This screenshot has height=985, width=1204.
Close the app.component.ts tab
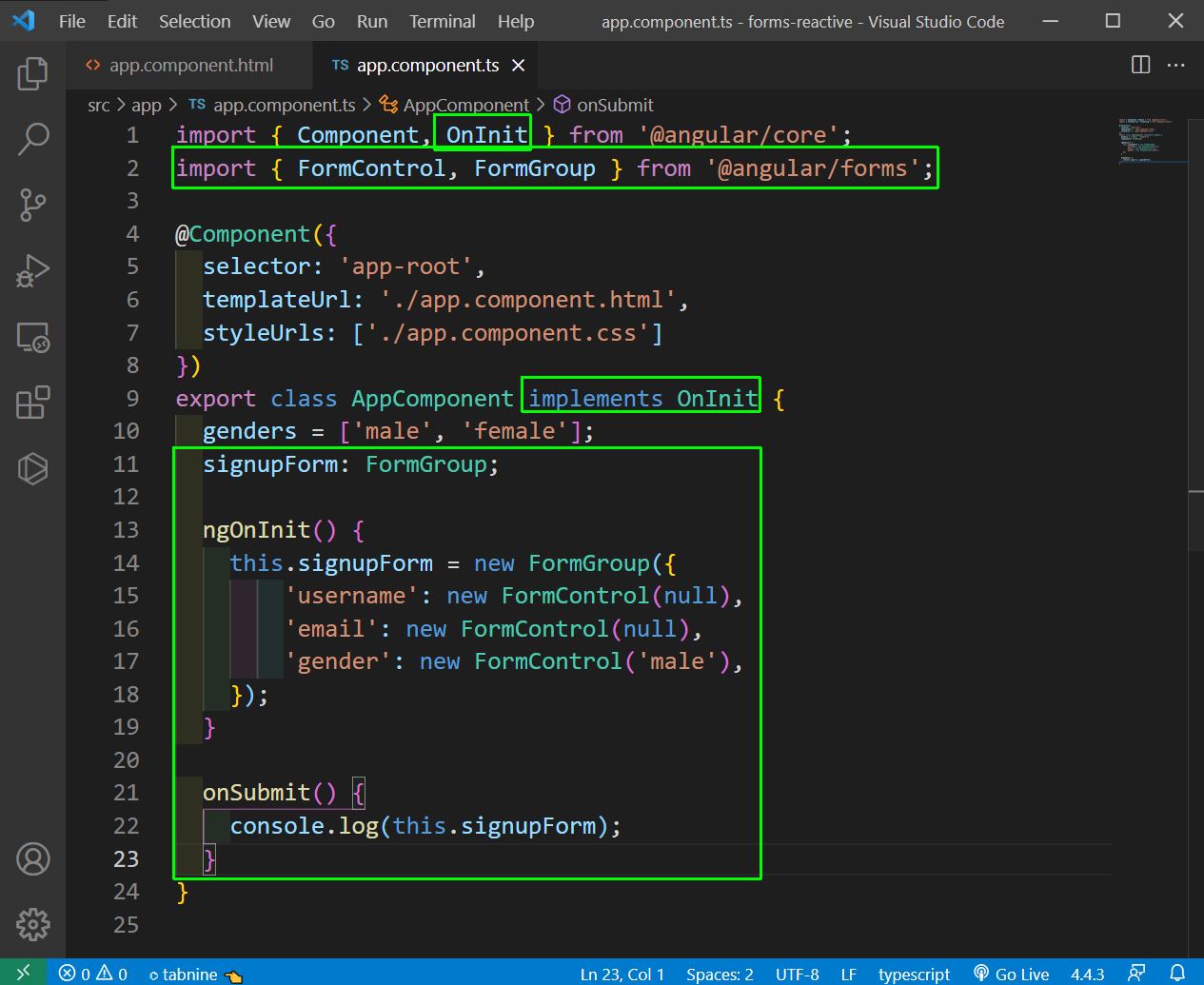518,65
